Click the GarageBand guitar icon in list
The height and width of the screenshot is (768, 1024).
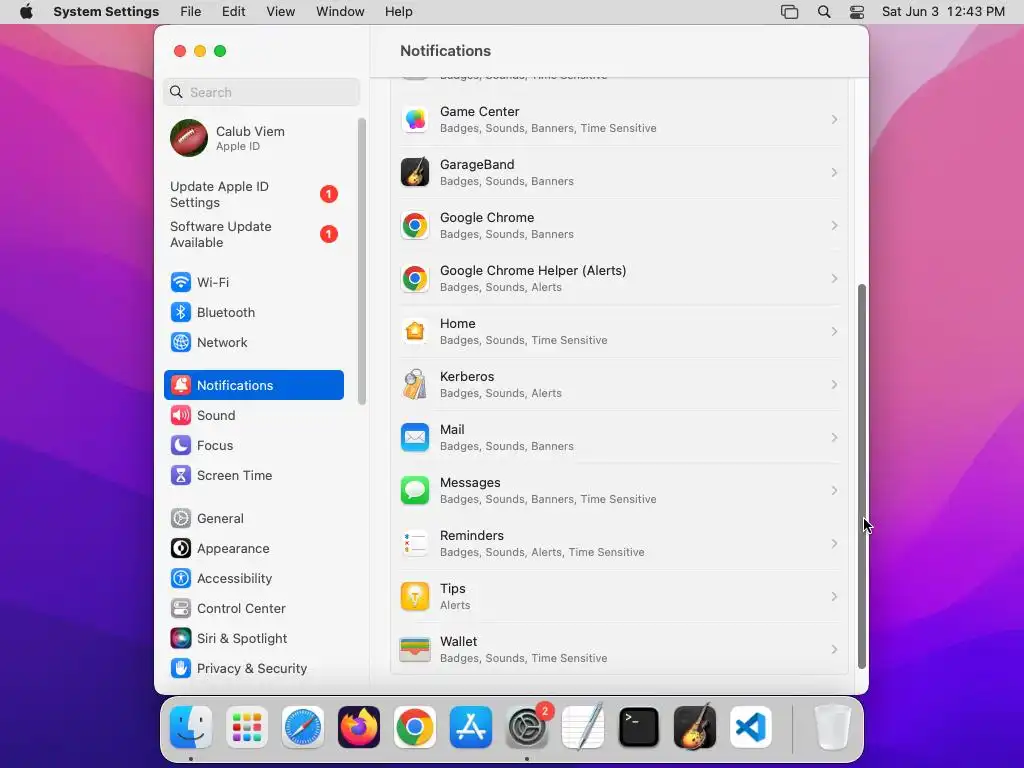coord(415,172)
